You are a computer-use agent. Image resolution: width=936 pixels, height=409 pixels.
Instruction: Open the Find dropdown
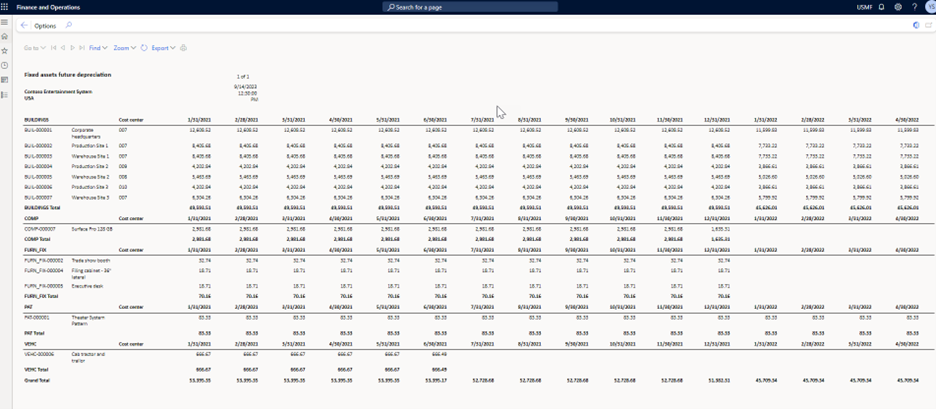[98, 48]
